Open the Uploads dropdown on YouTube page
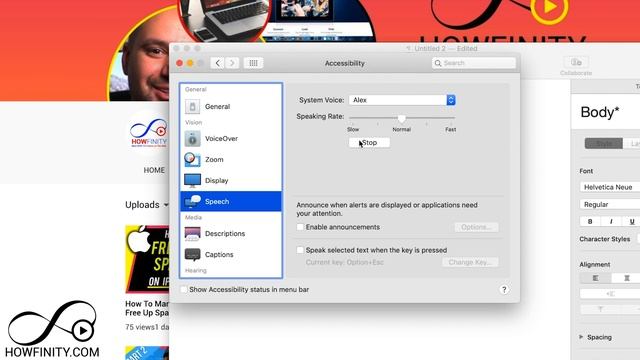The image size is (640, 360). coord(147,204)
